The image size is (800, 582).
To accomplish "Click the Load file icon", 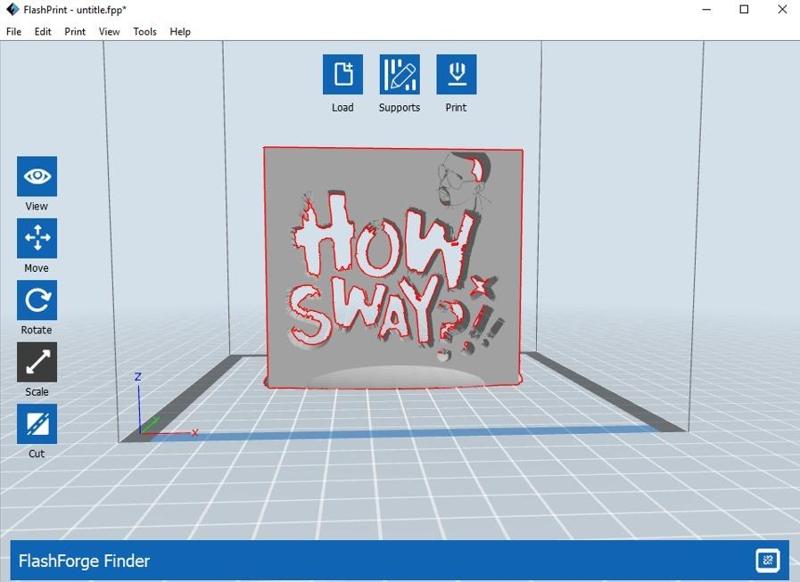I will tap(343, 74).
